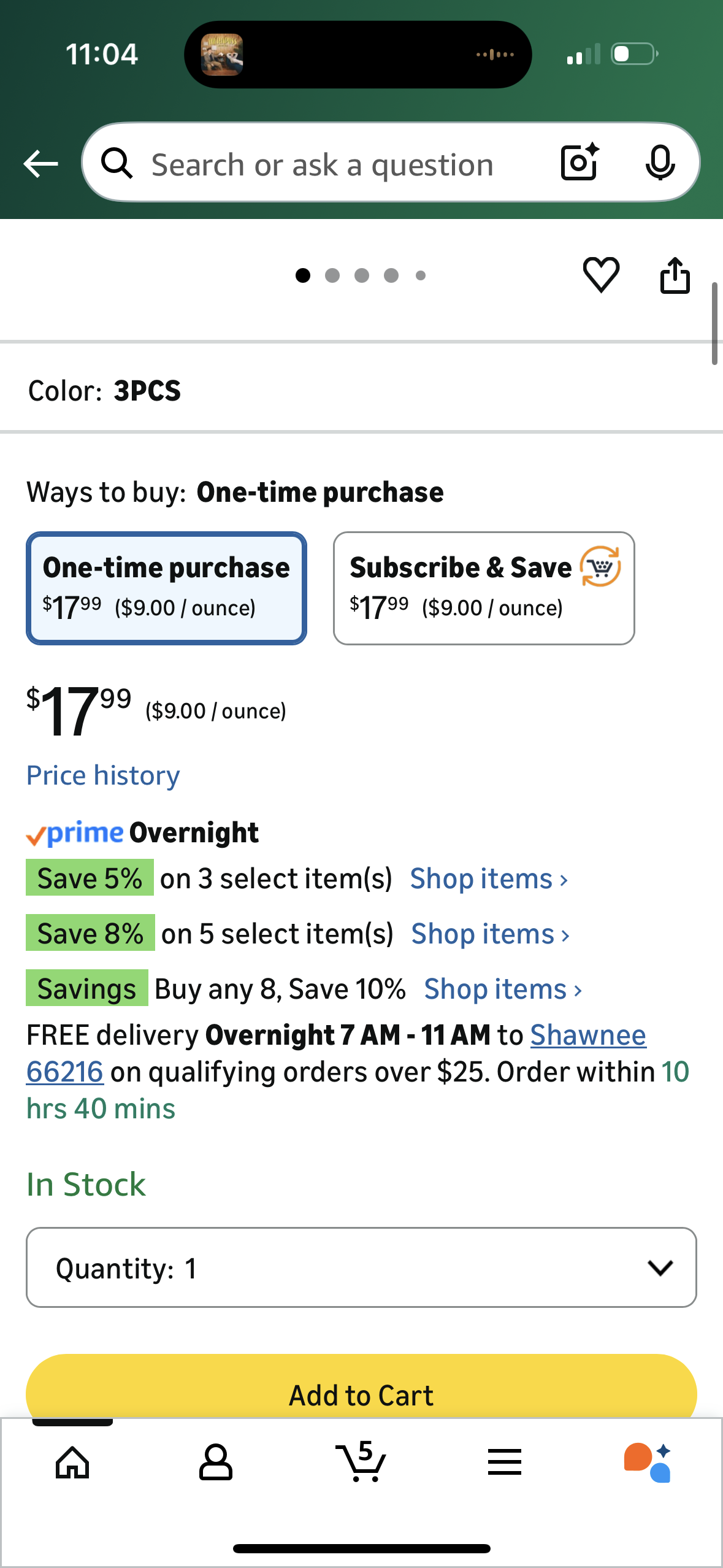Image resolution: width=723 pixels, height=1568 pixels.
Task: Open the Price history link
Action: [103, 775]
